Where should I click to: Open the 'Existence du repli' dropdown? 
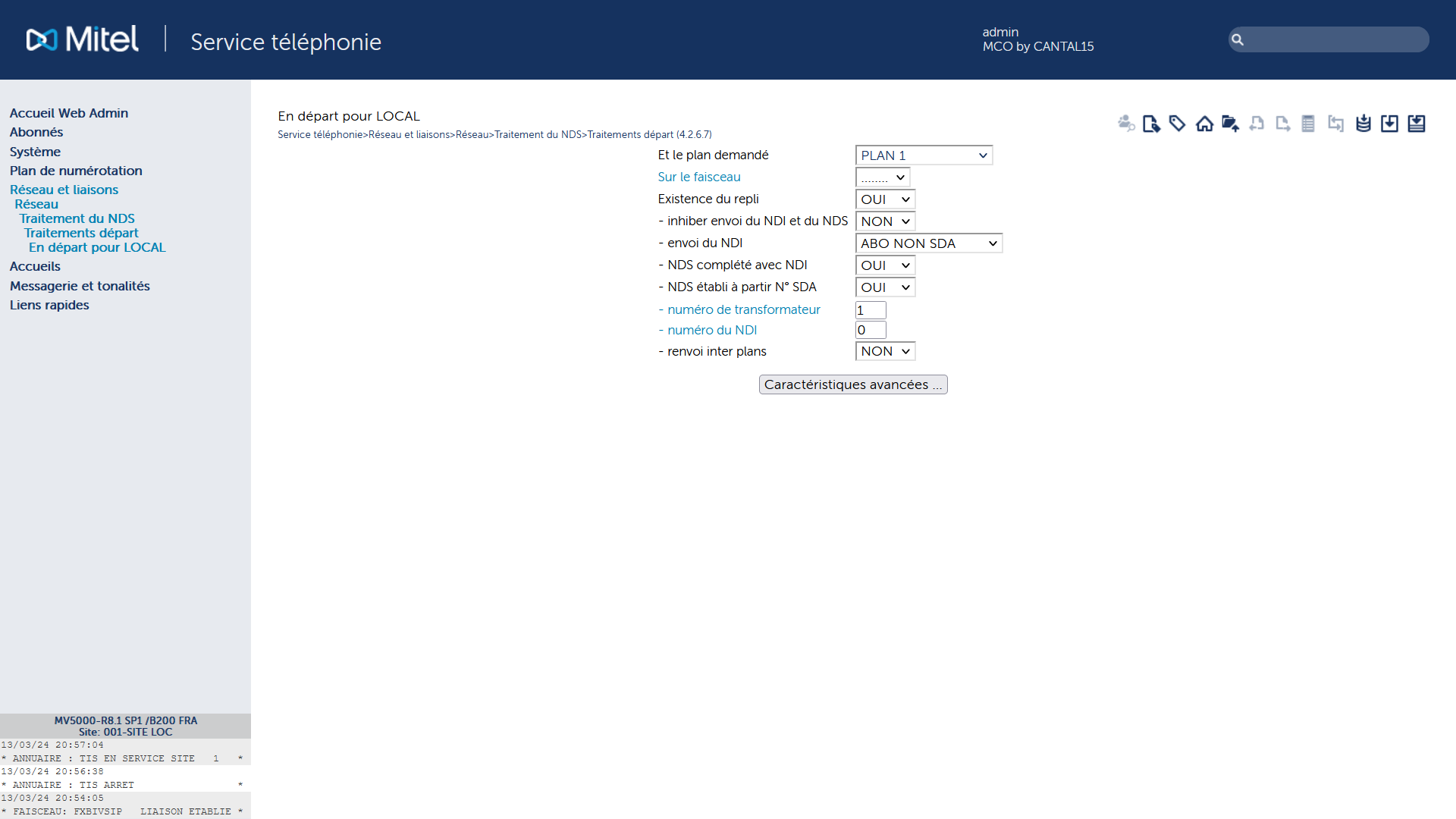(885, 199)
